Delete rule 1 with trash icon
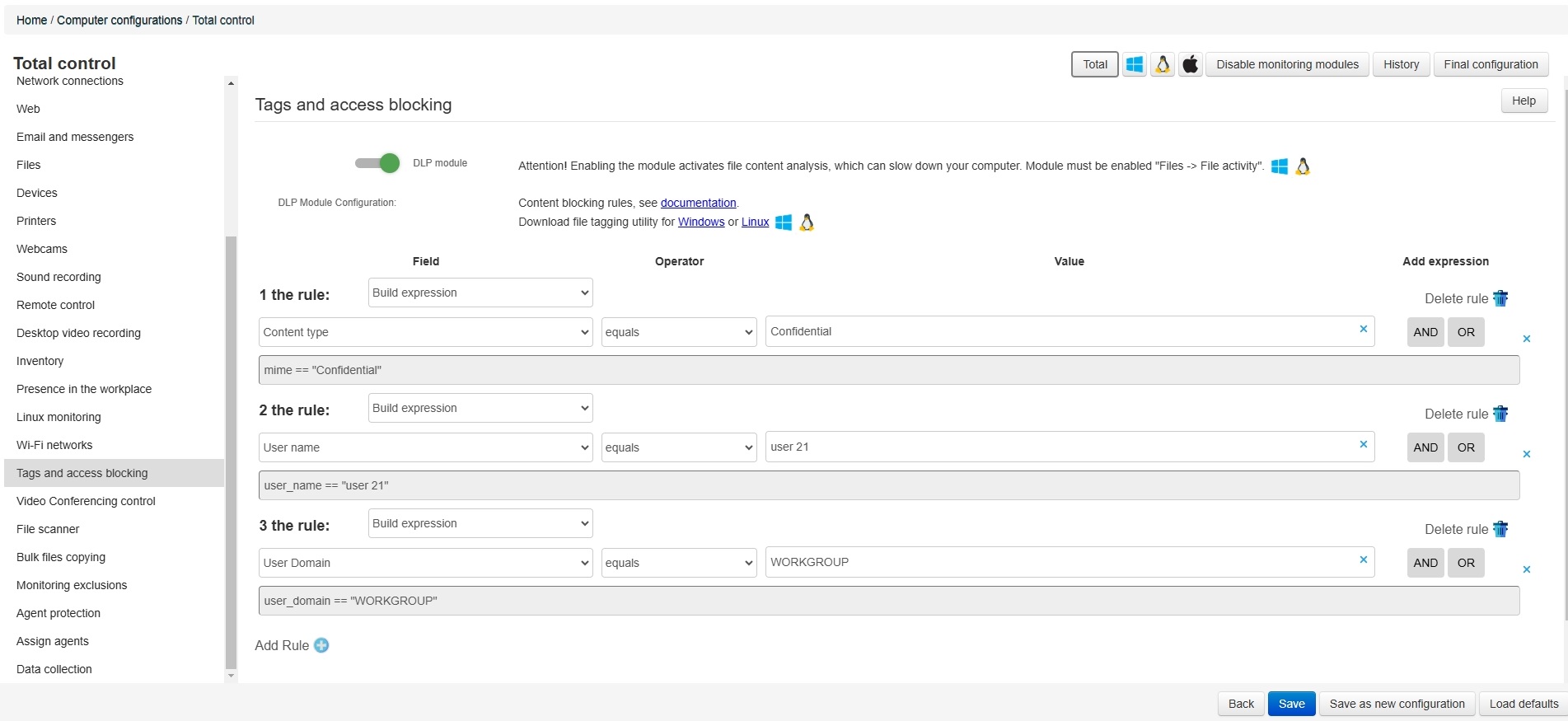1568x721 pixels. [x=1500, y=298]
